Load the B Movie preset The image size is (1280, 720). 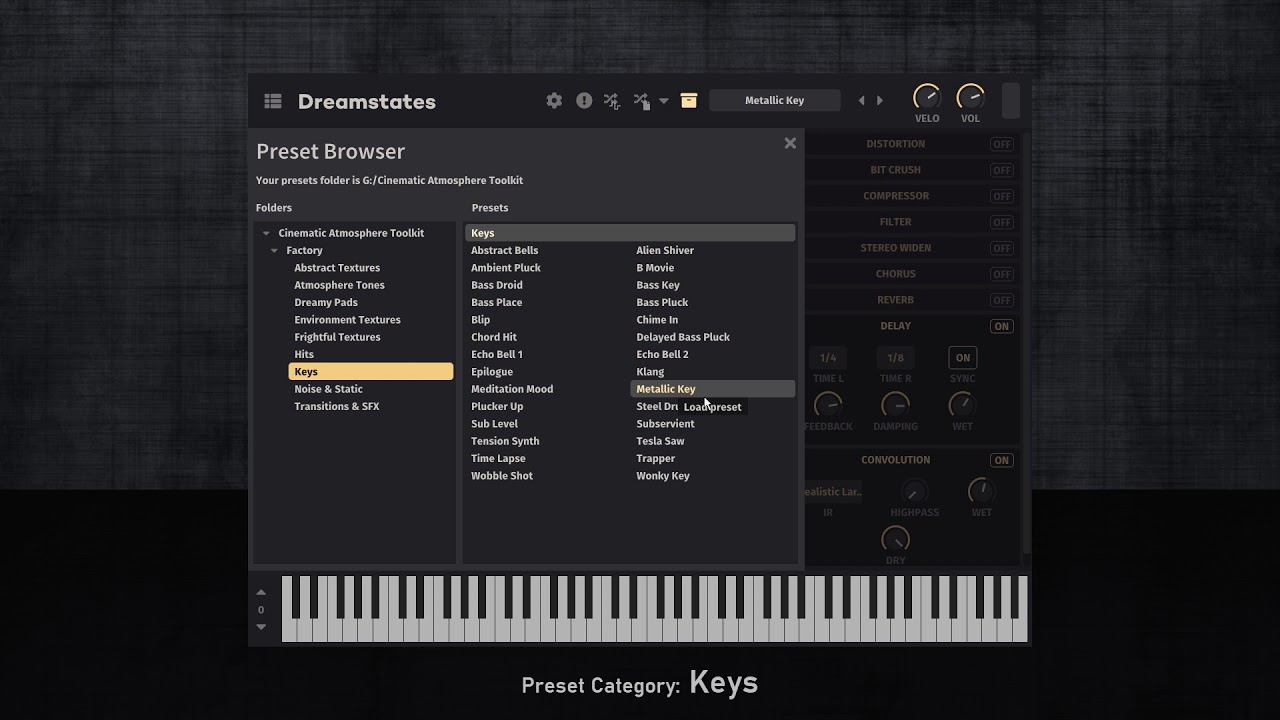click(x=655, y=268)
